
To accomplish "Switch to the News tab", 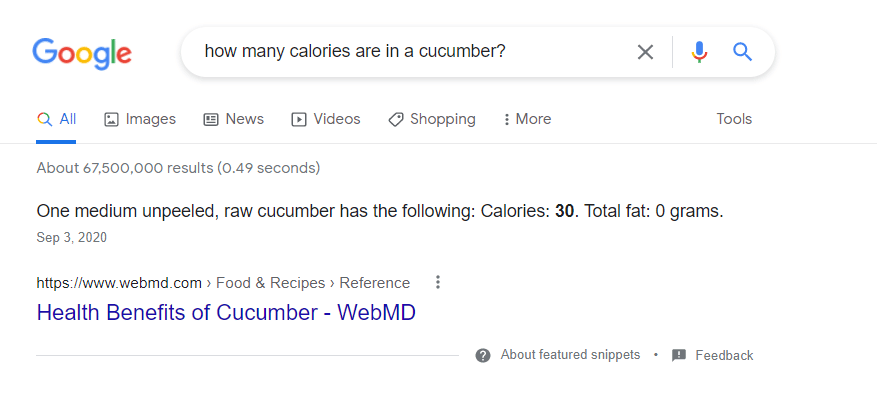I will (233, 119).
